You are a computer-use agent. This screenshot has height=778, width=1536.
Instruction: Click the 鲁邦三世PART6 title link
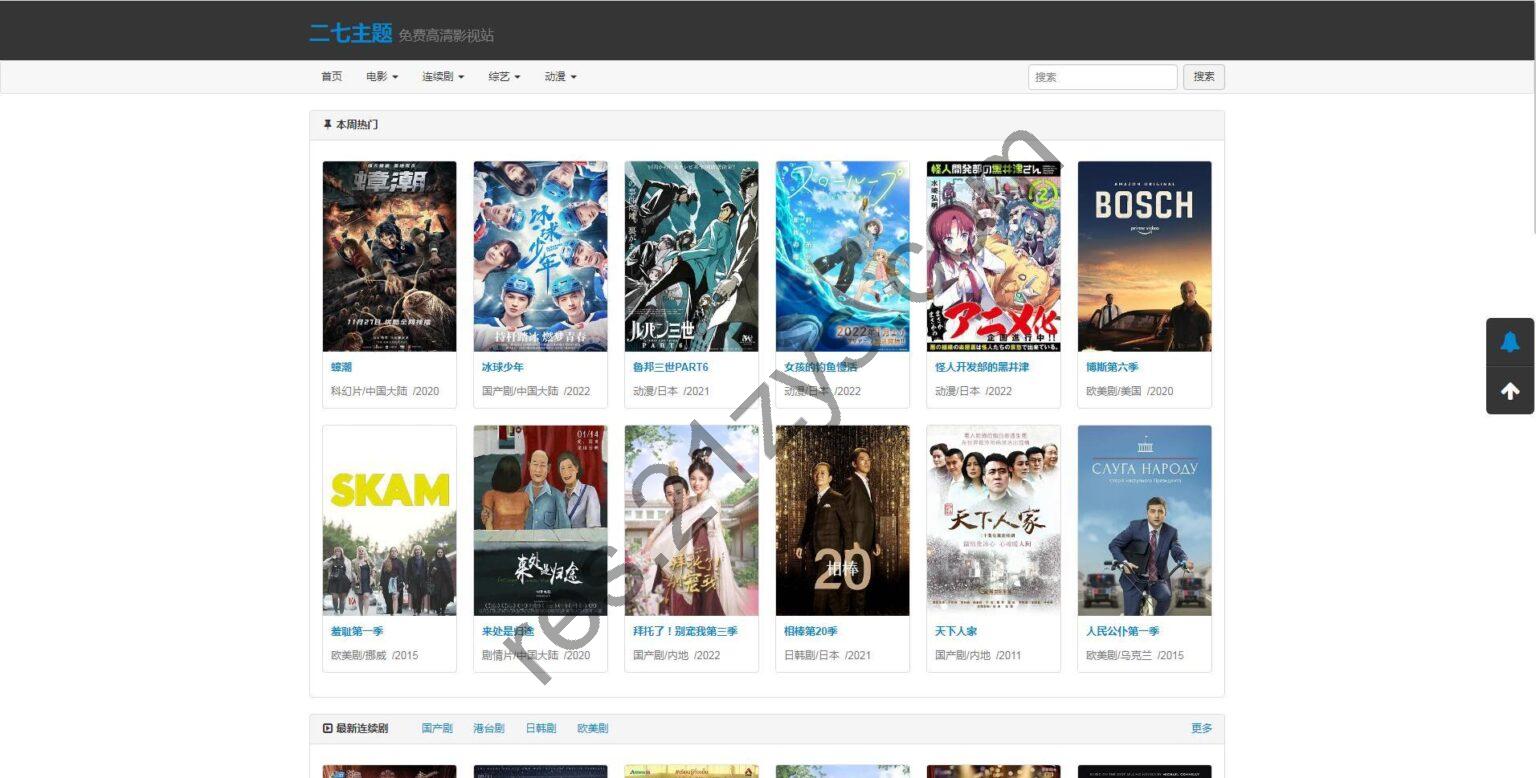coord(670,367)
